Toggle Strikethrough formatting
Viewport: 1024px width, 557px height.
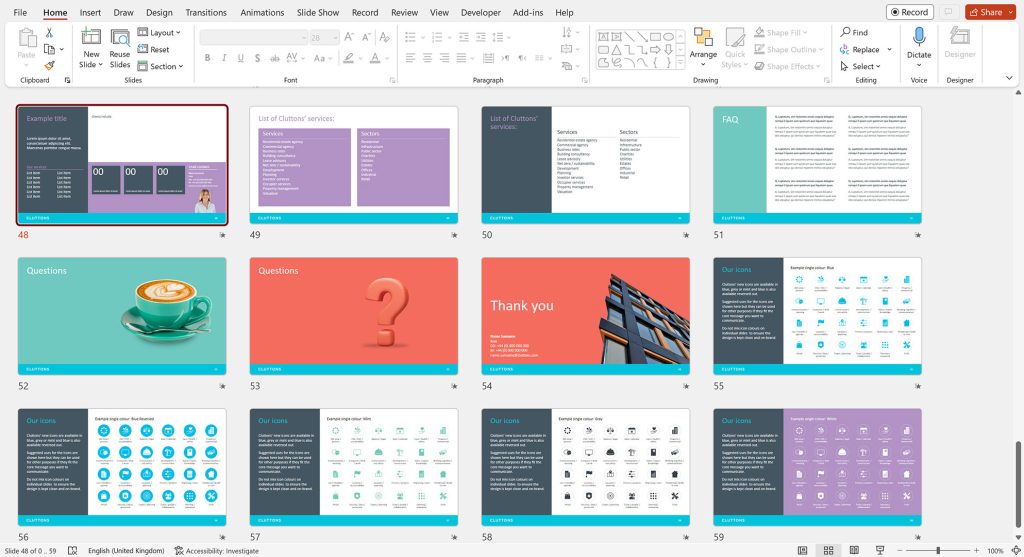[274, 58]
